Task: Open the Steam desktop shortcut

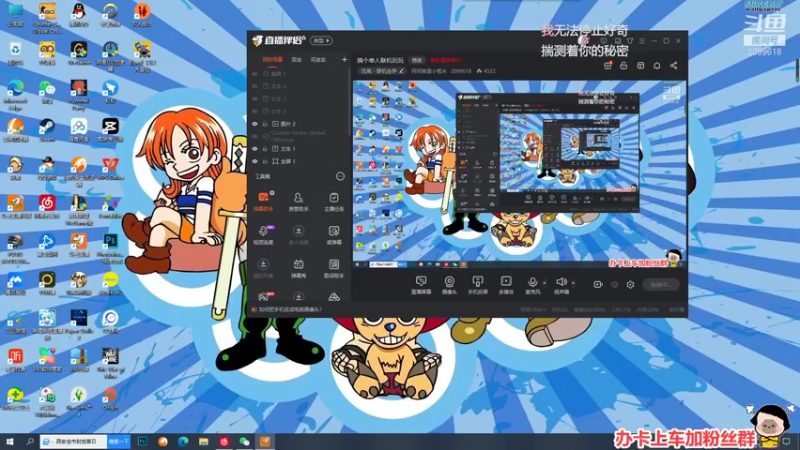Action: tap(47, 130)
